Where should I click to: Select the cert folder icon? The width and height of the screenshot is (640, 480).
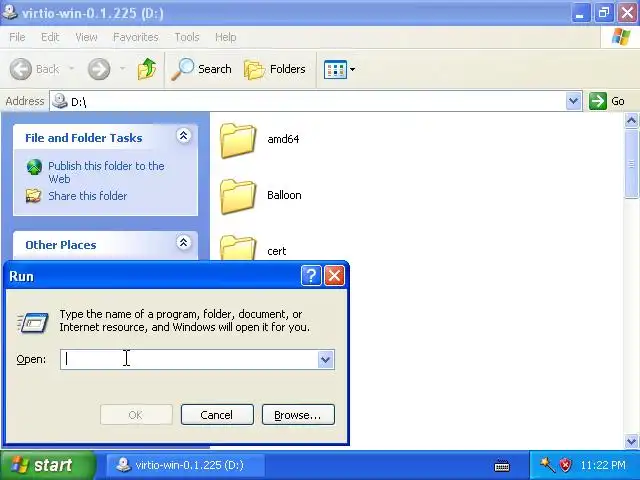point(238,248)
